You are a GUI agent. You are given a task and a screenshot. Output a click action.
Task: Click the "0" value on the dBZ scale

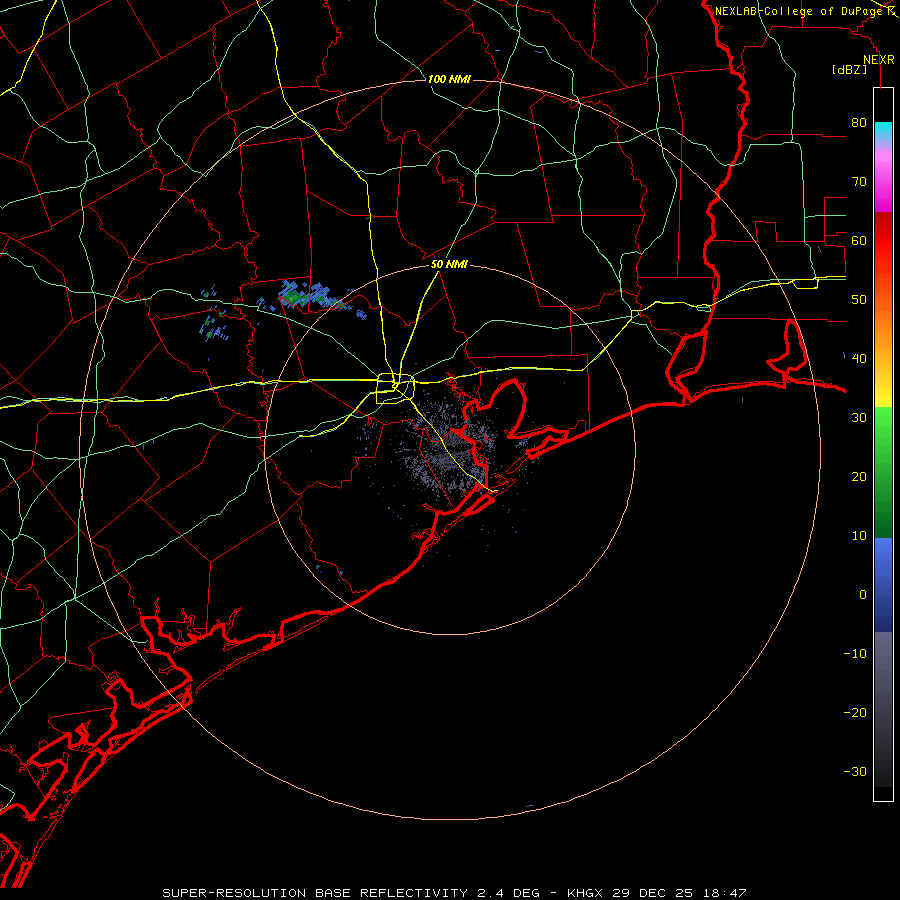coord(863,595)
